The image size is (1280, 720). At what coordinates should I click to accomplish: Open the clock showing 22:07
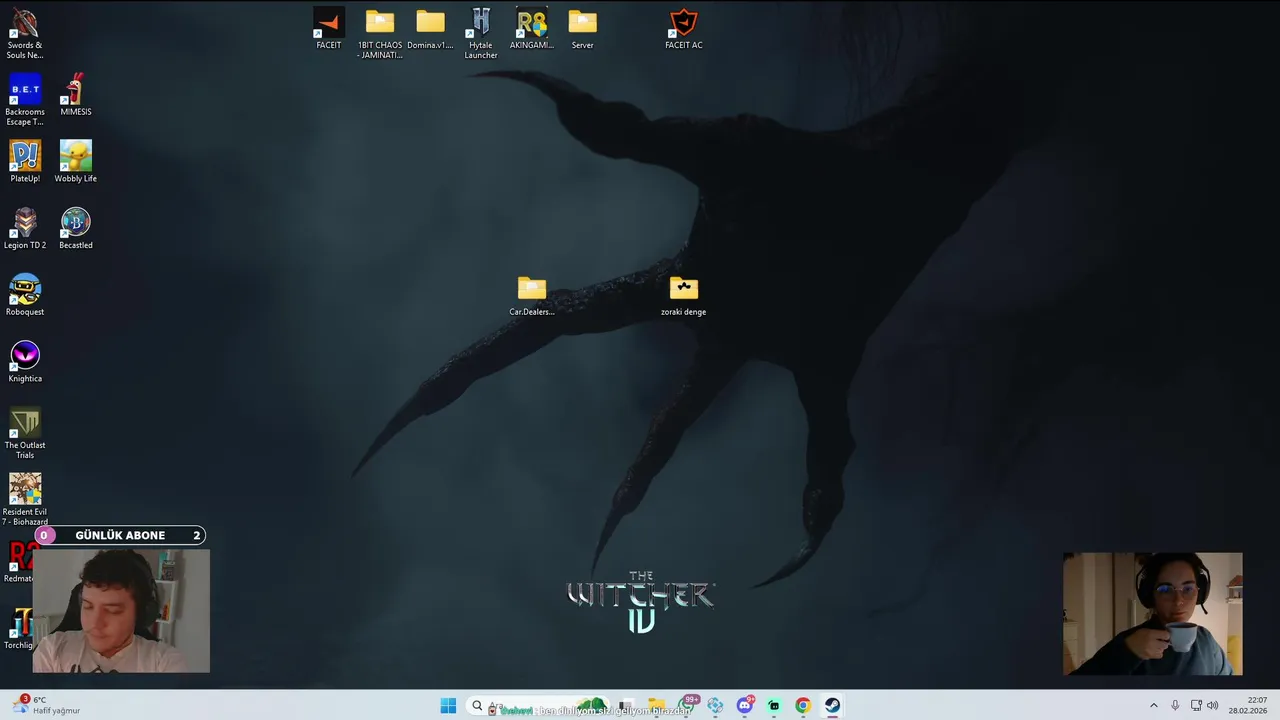(x=1247, y=705)
